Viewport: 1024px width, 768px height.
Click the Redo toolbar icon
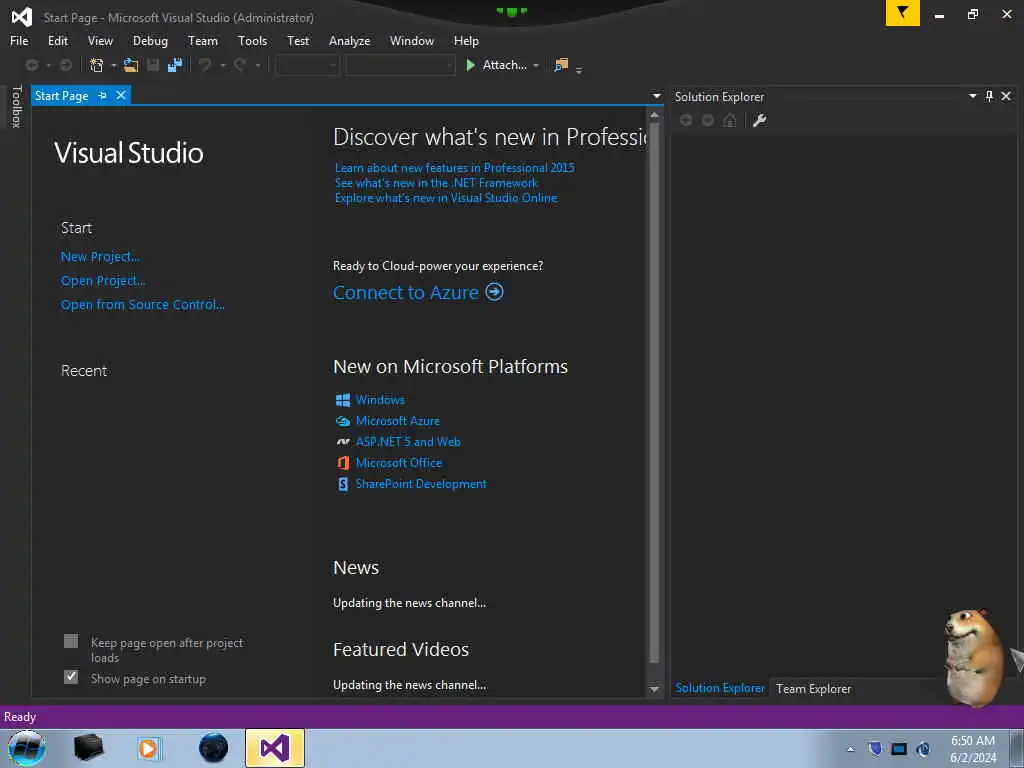tap(240, 65)
